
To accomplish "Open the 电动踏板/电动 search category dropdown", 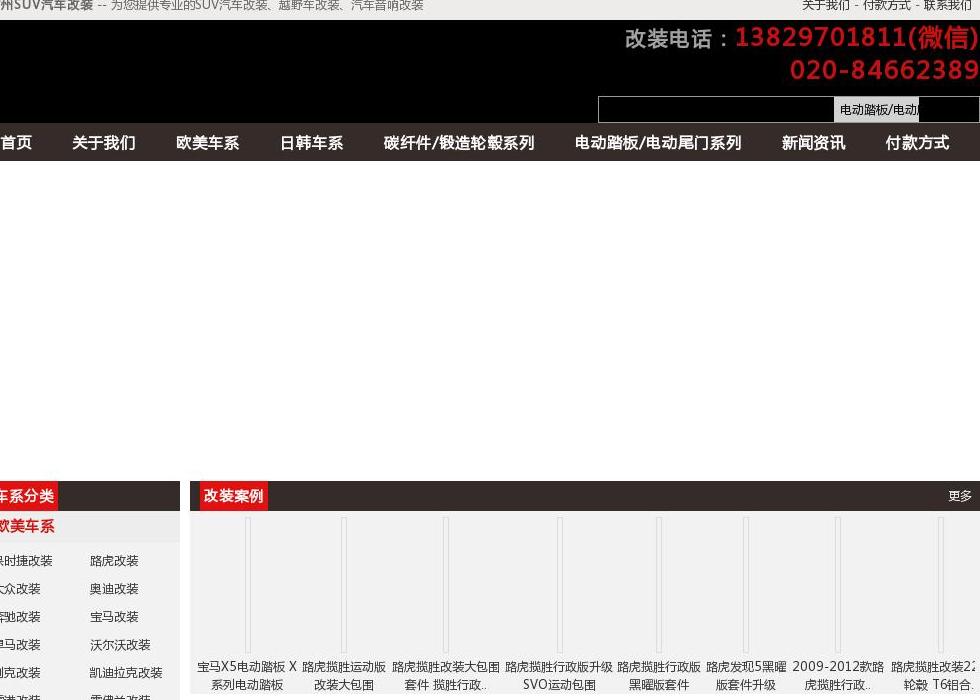I will coord(876,110).
